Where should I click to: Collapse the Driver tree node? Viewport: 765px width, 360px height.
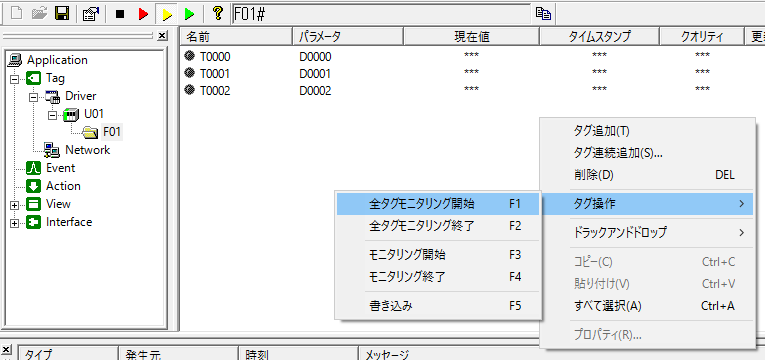tap(33, 97)
